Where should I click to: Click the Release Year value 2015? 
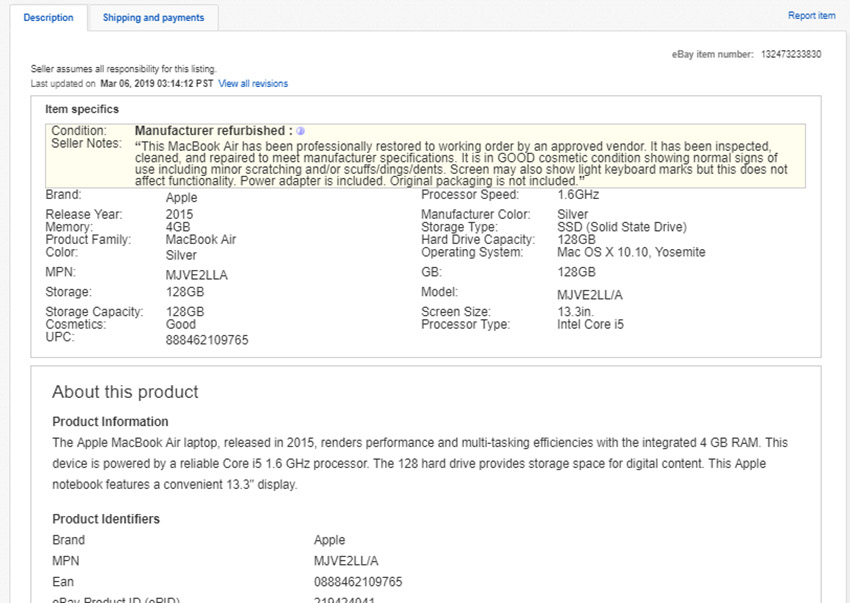click(x=179, y=214)
